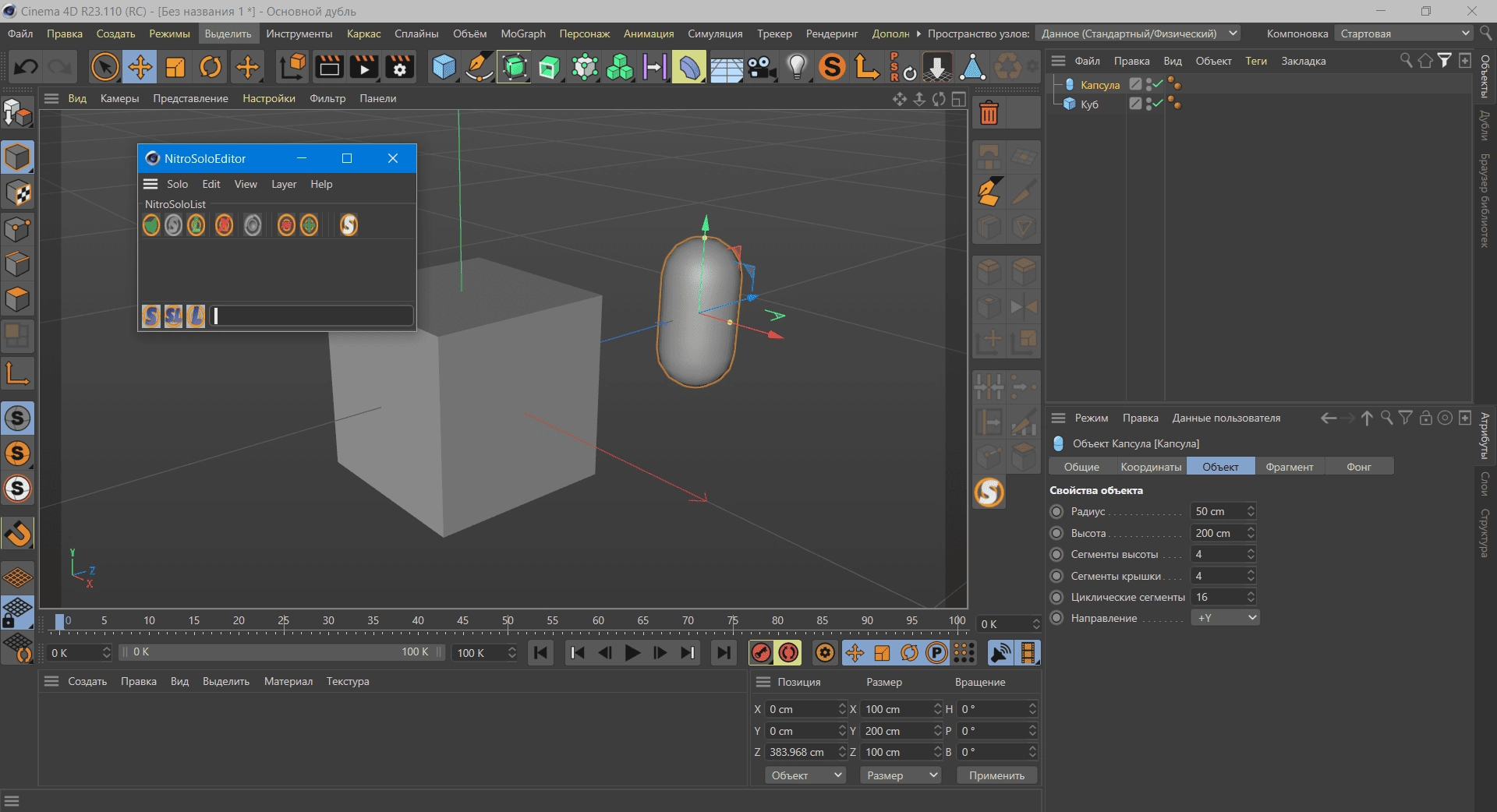Switch to Texture mode checkered cube icon

[x=17, y=193]
